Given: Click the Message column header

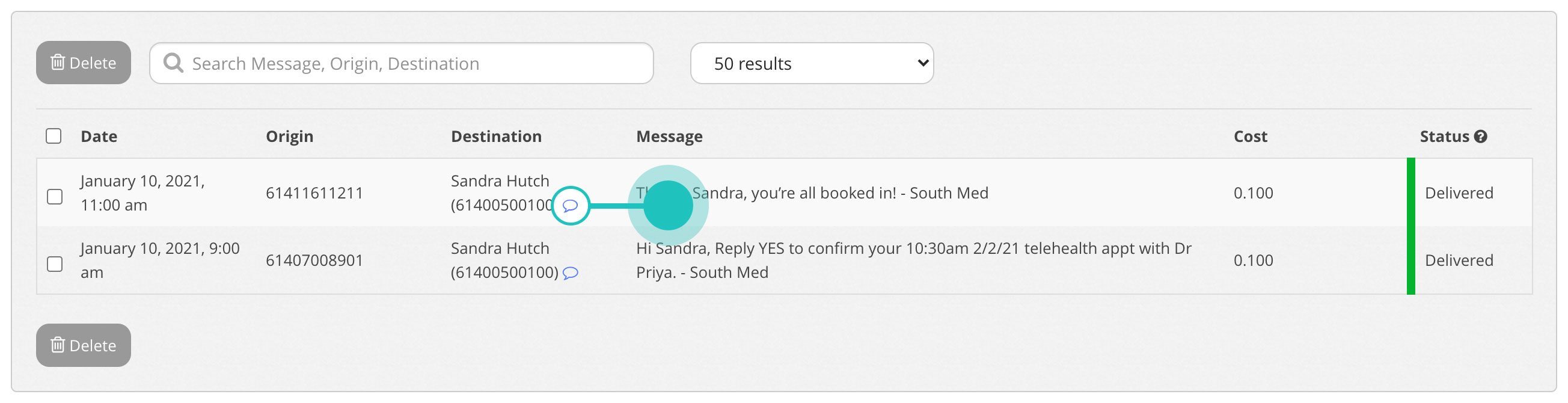Looking at the screenshot, I should pyautogui.click(x=669, y=137).
